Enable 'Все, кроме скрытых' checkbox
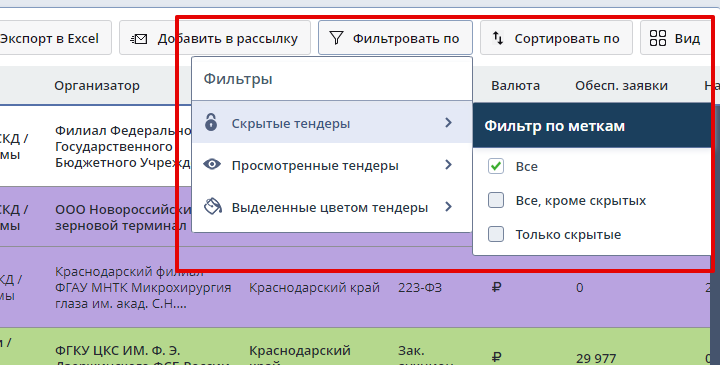 (x=496, y=200)
